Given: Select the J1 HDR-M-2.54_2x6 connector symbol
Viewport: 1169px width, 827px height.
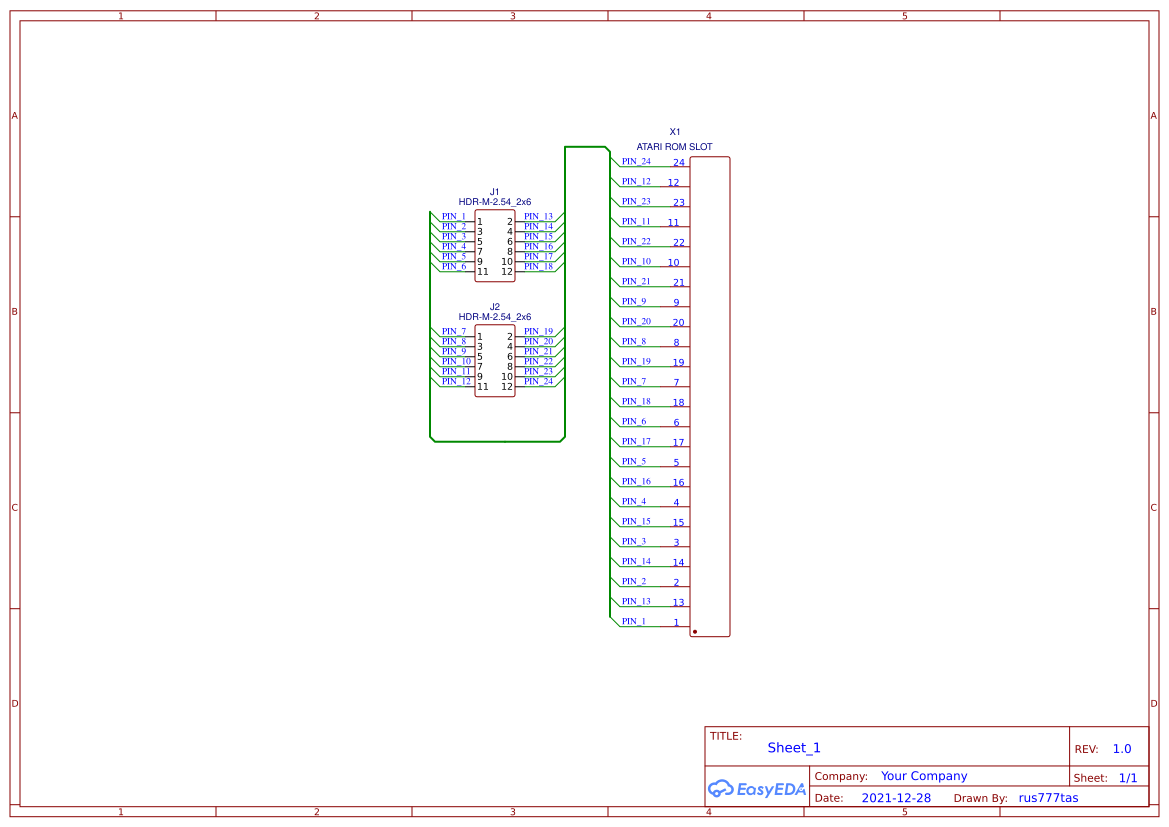Looking at the screenshot, I should click(x=494, y=242).
